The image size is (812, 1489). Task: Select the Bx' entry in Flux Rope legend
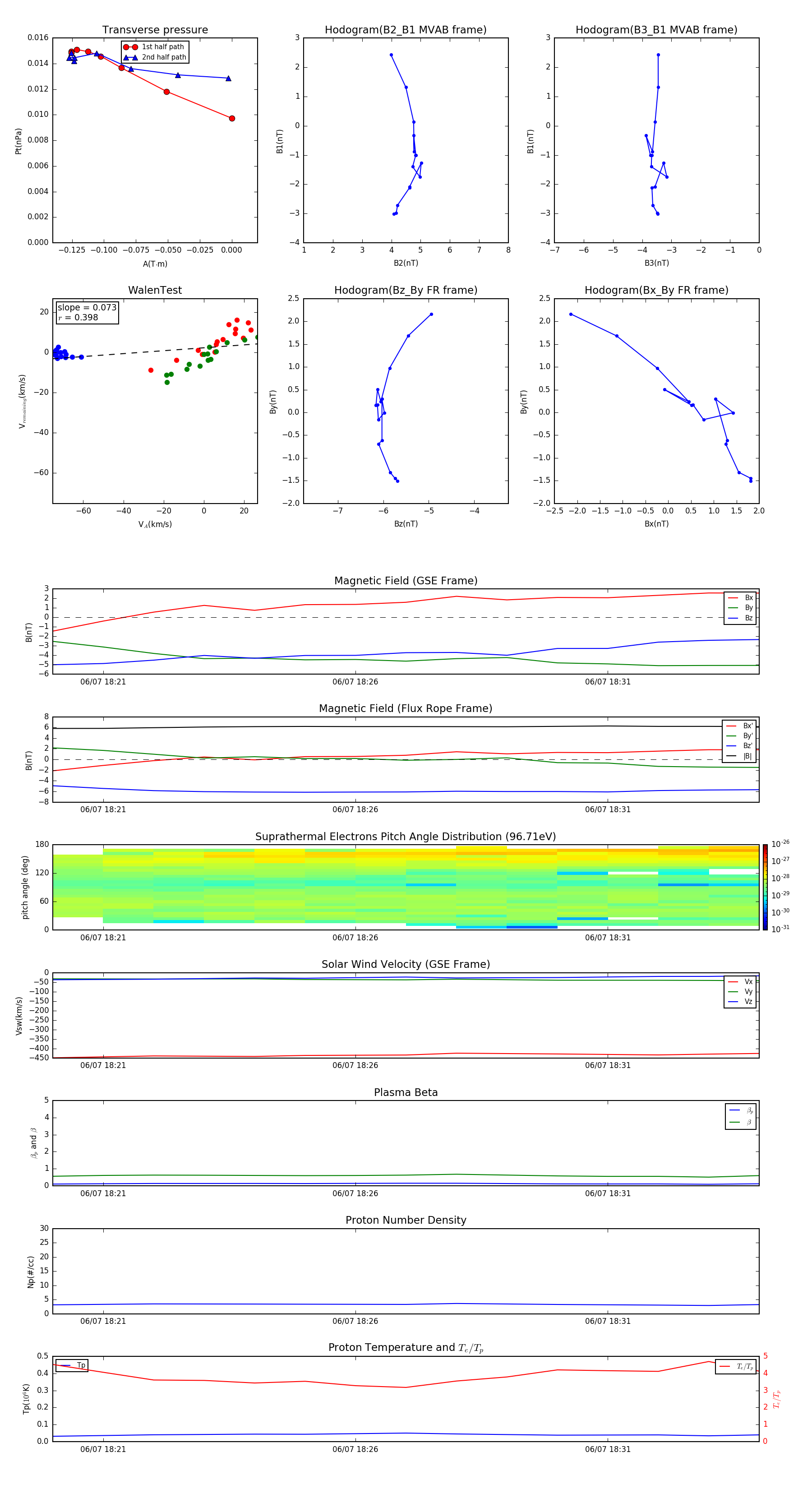(x=739, y=726)
